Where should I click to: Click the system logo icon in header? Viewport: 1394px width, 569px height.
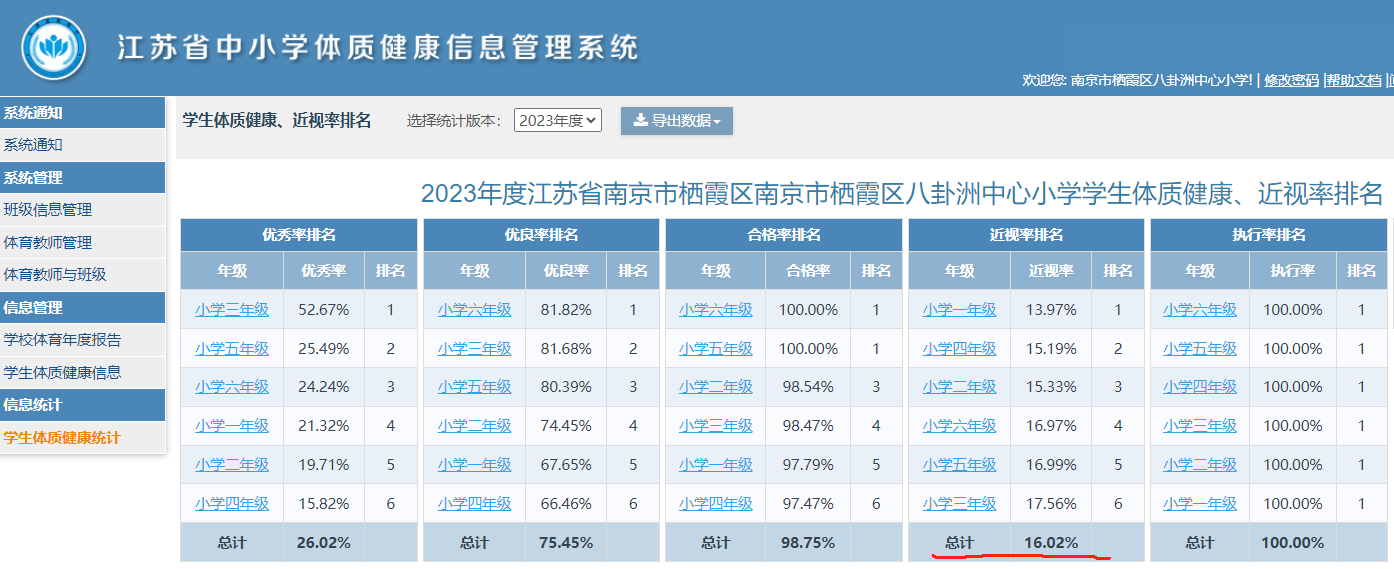point(54,48)
